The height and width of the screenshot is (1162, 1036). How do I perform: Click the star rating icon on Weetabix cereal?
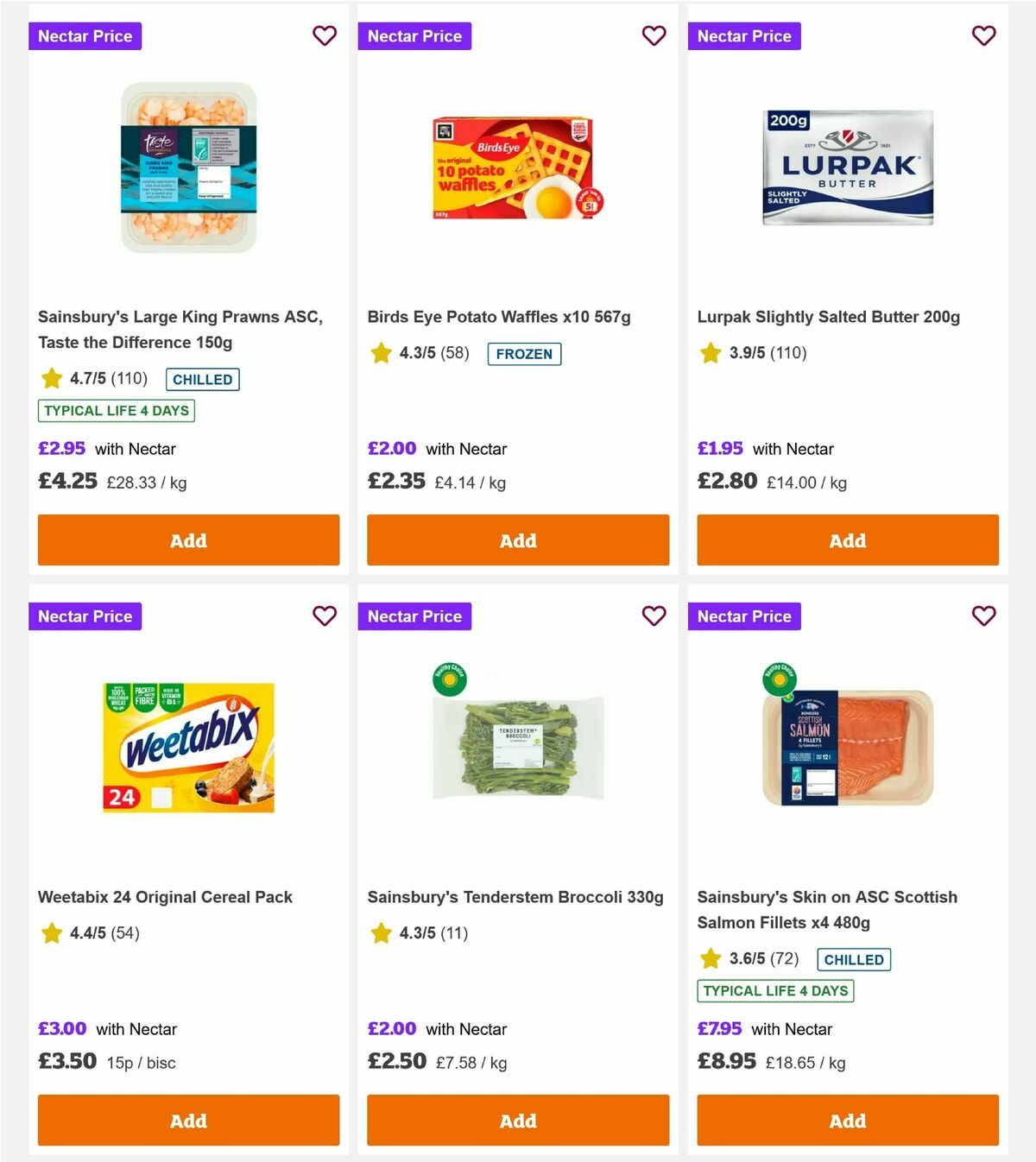click(51, 933)
